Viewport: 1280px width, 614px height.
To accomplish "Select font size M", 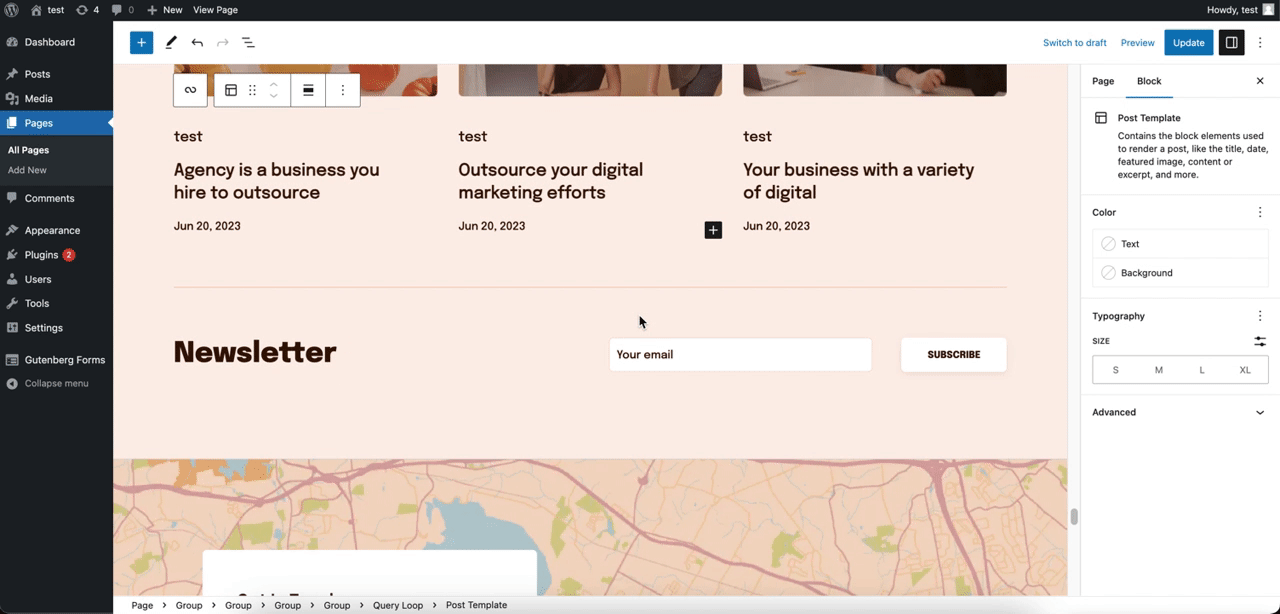I will (x=1159, y=370).
